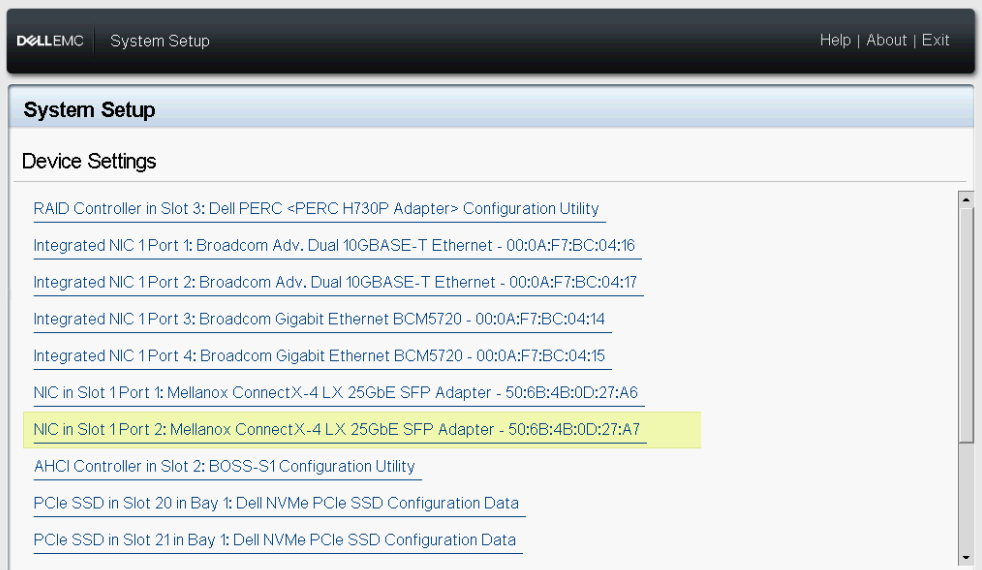Screen dimensions: 982x570
Task: Click the System Setup page heading
Action: coord(89,110)
